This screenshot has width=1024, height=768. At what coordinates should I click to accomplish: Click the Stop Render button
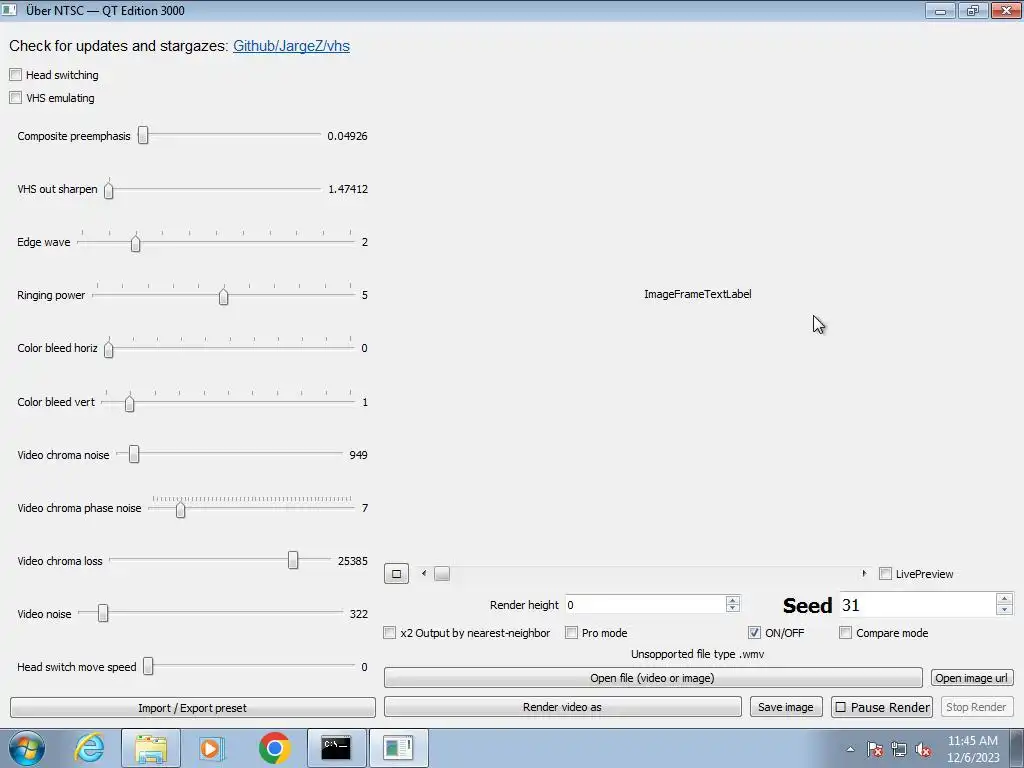976,707
